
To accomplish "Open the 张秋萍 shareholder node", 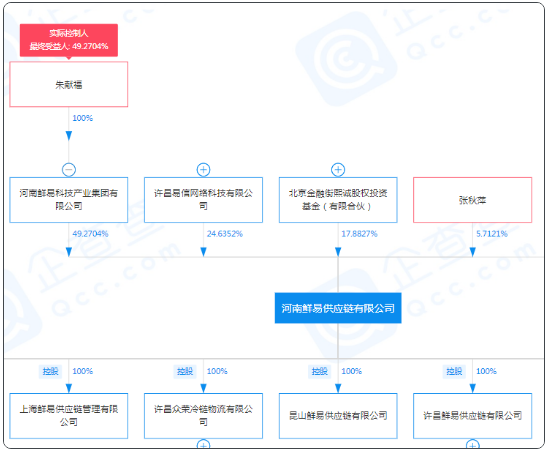I will pos(473,200).
